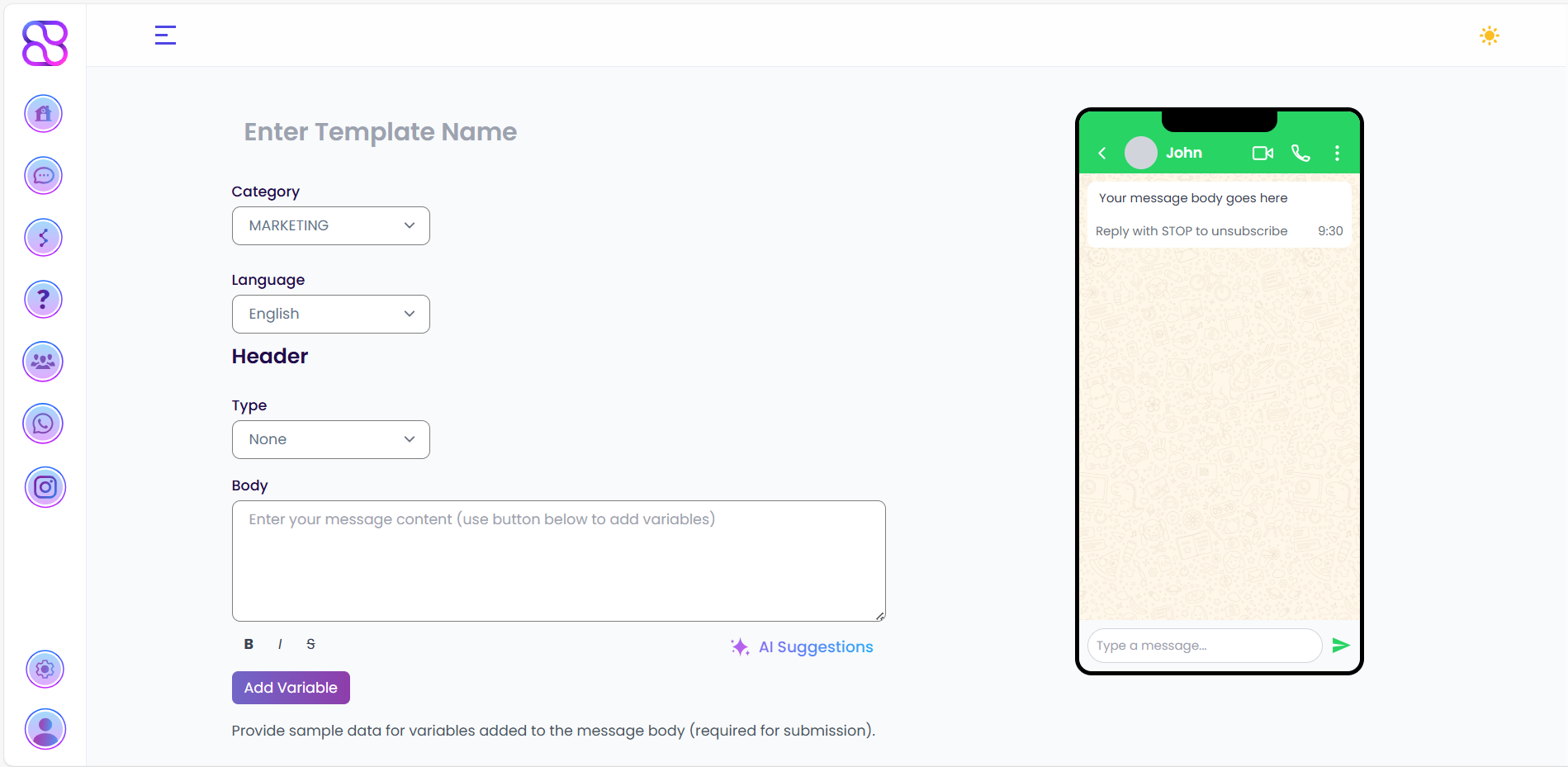1568x767 pixels.
Task: Open Settings via the gear icon
Action: [45, 669]
